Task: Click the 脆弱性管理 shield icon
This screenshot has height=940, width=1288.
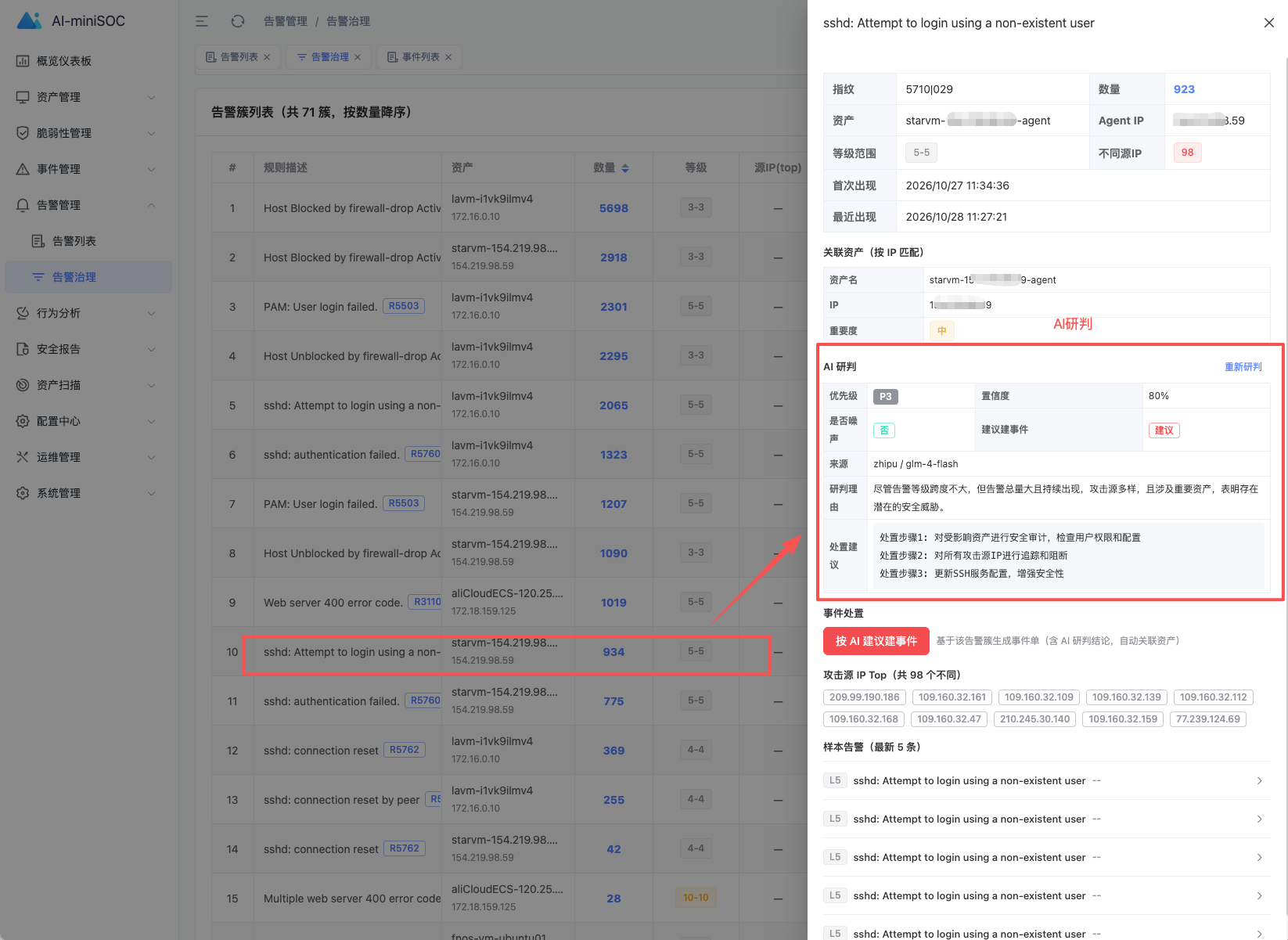Action: pyautogui.click(x=23, y=133)
